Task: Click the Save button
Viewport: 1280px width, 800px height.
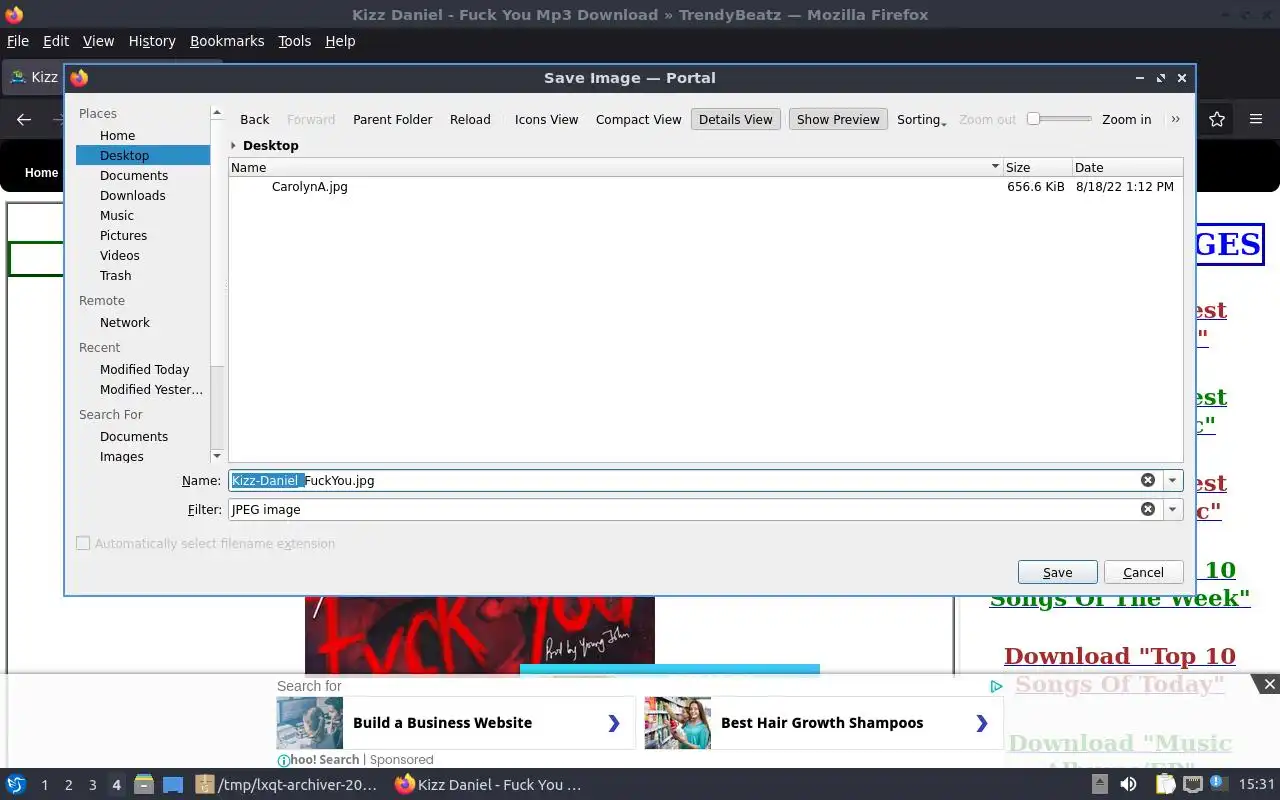Action: tap(1058, 572)
